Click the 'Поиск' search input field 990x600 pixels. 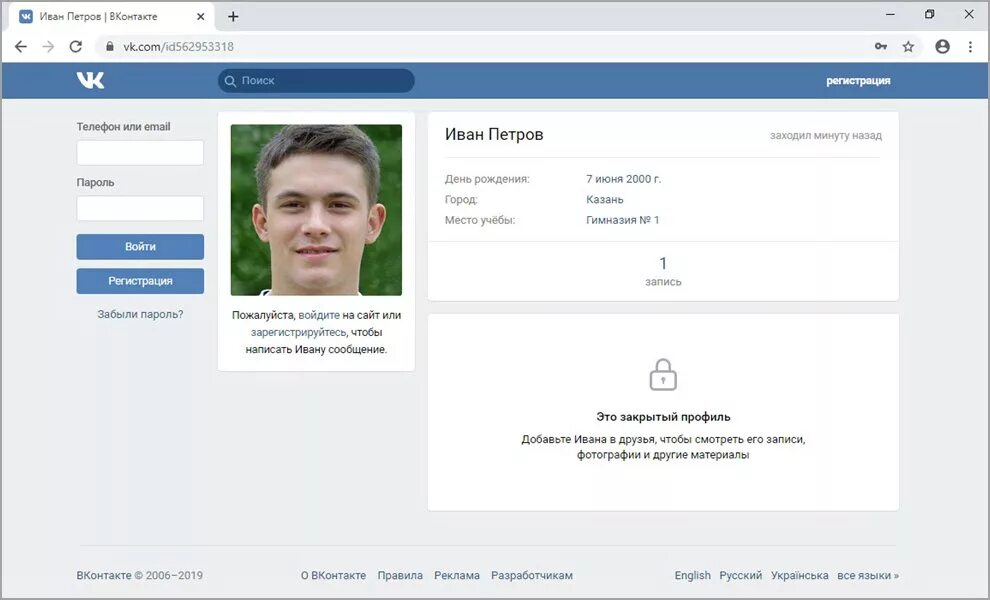[x=320, y=80]
